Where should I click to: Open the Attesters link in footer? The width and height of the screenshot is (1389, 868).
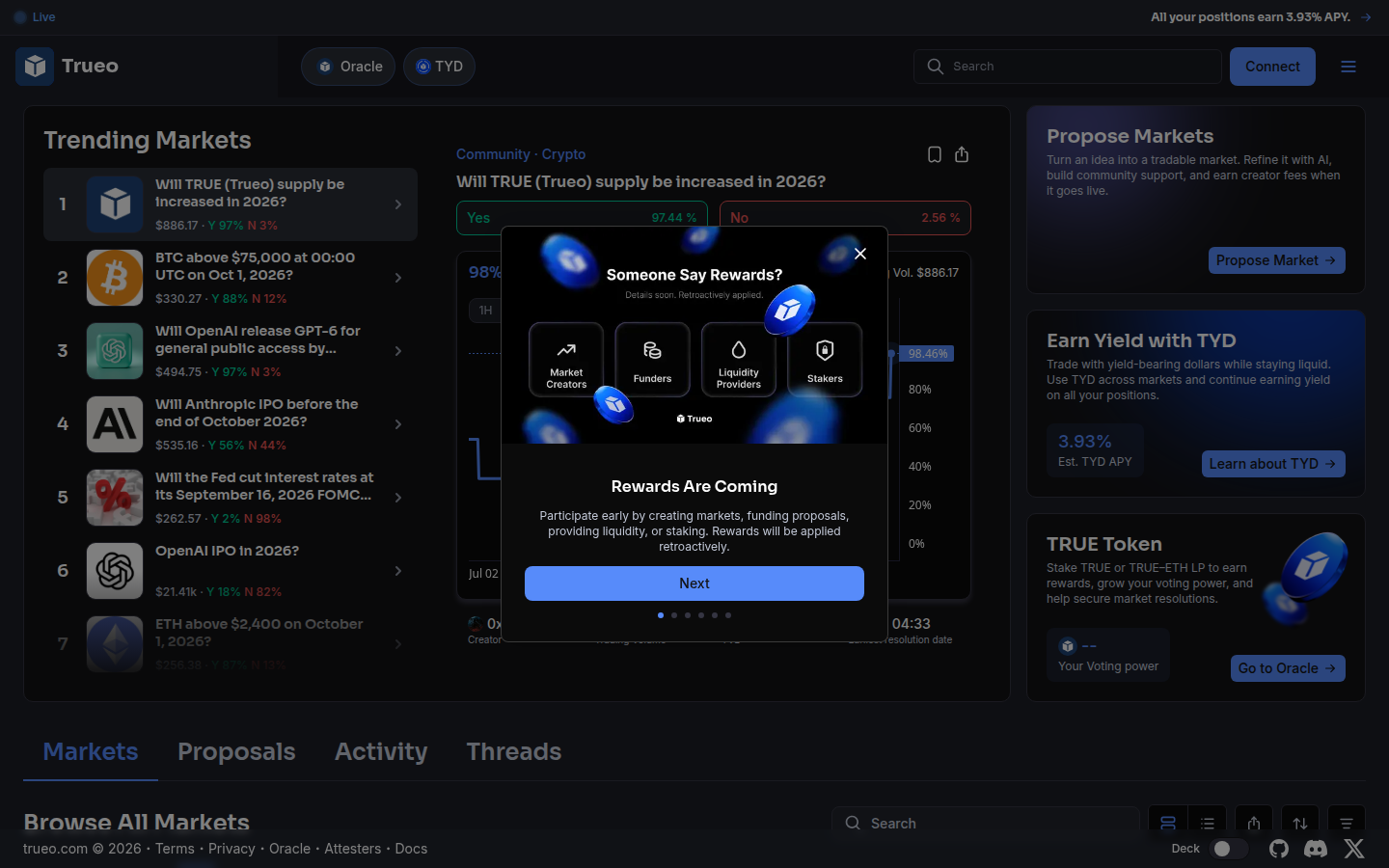click(353, 849)
